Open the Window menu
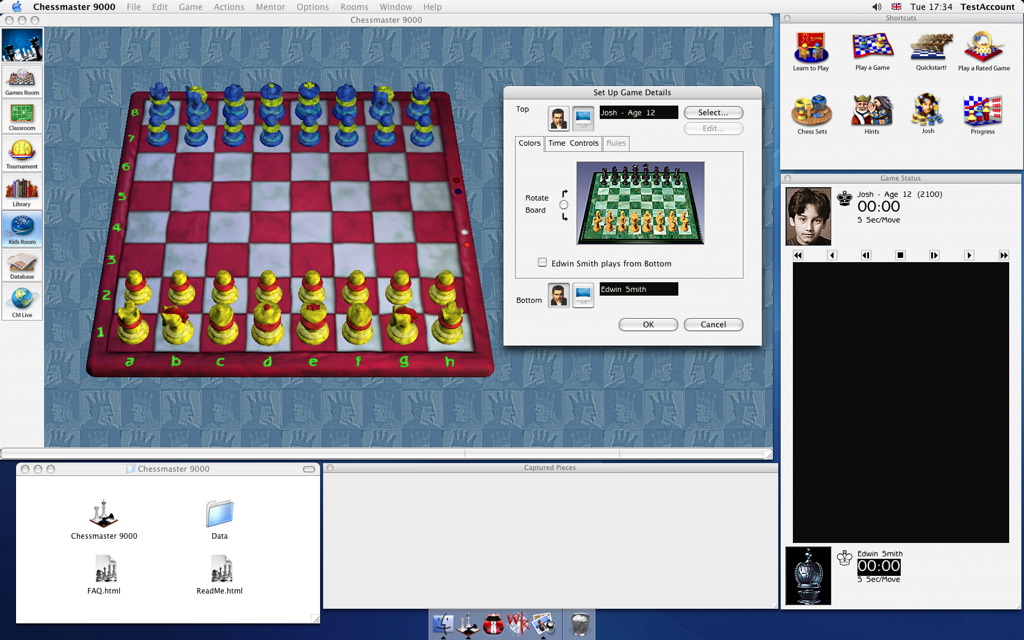The image size is (1024, 640). (396, 7)
